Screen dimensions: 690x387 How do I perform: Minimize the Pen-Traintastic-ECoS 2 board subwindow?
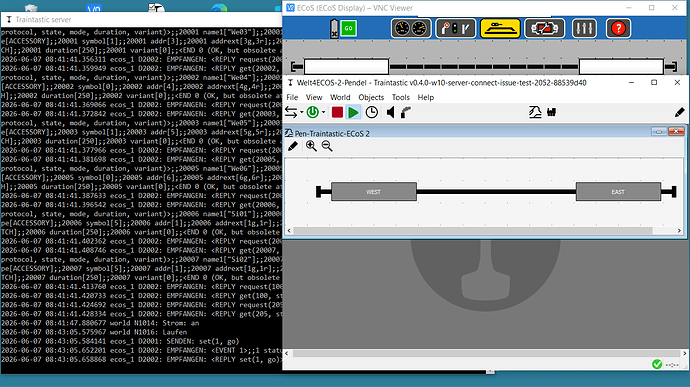tap(659, 131)
